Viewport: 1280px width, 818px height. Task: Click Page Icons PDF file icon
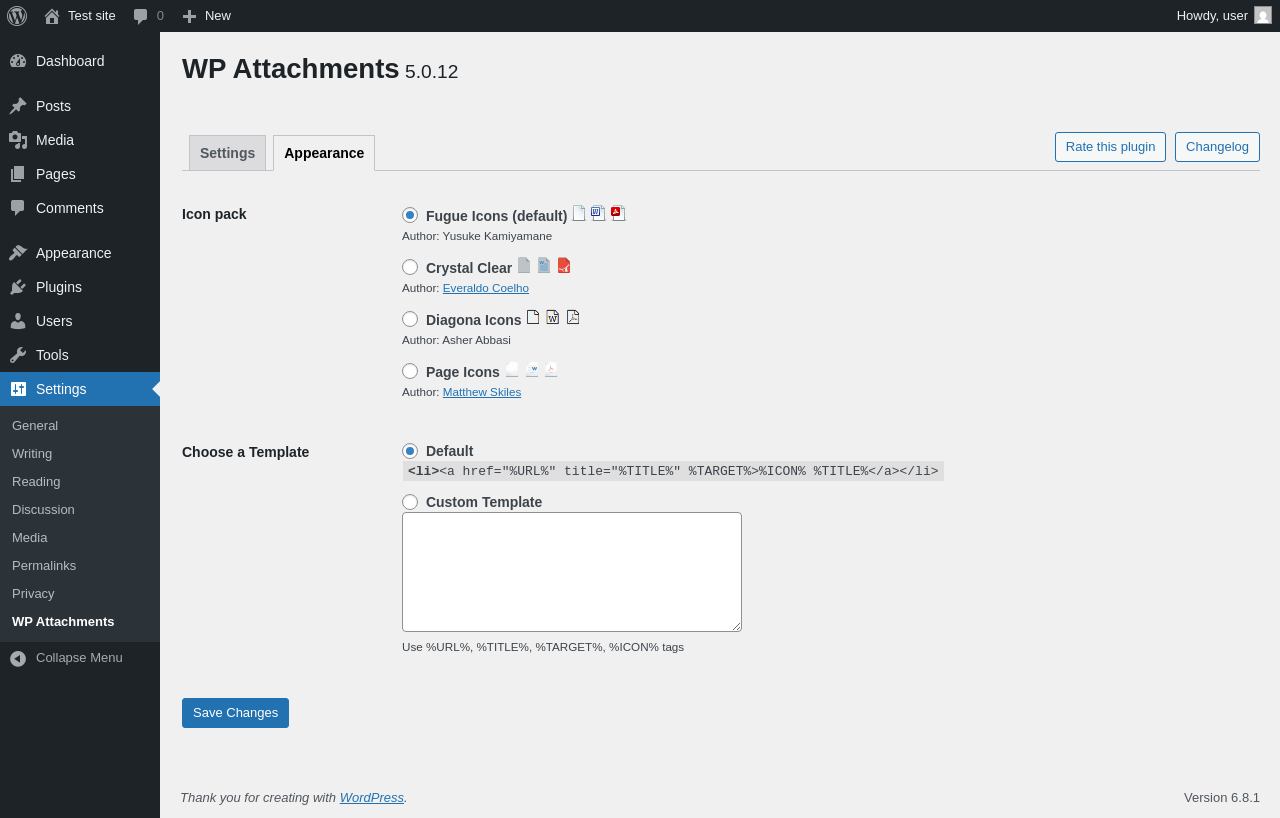551,369
